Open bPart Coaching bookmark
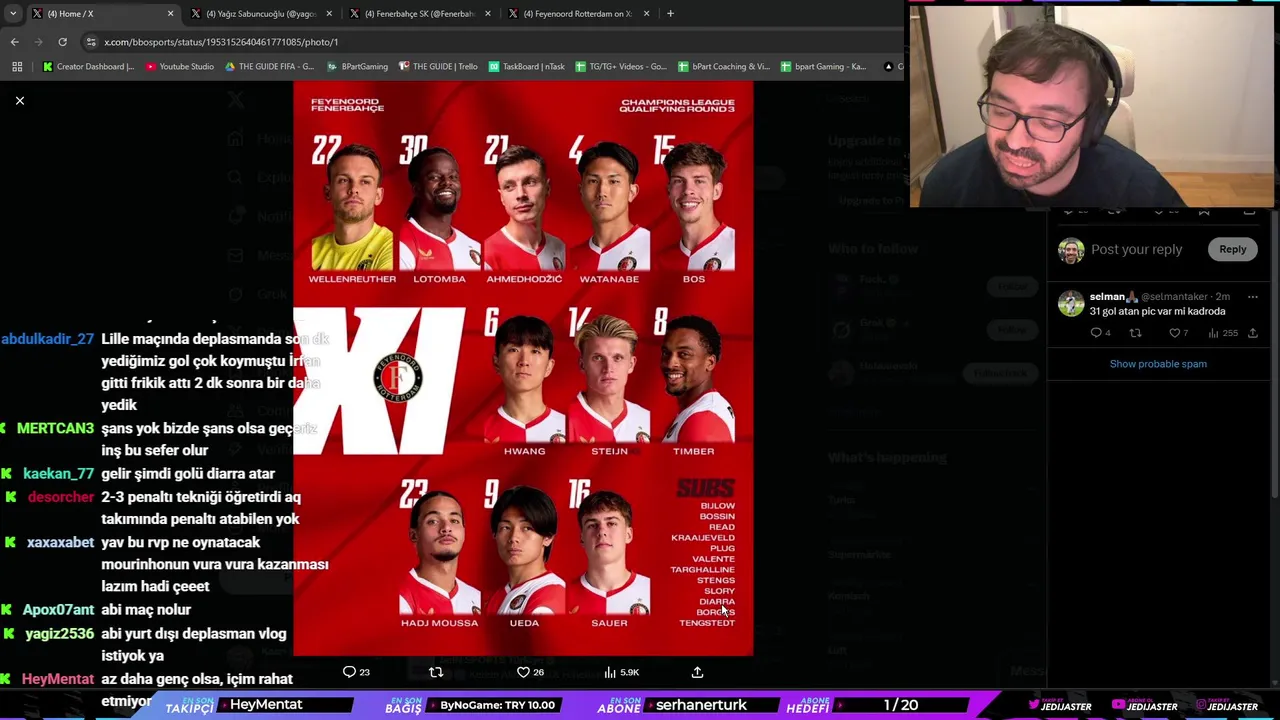1280x720 pixels. pyautogui.click(x=724, y=67)
